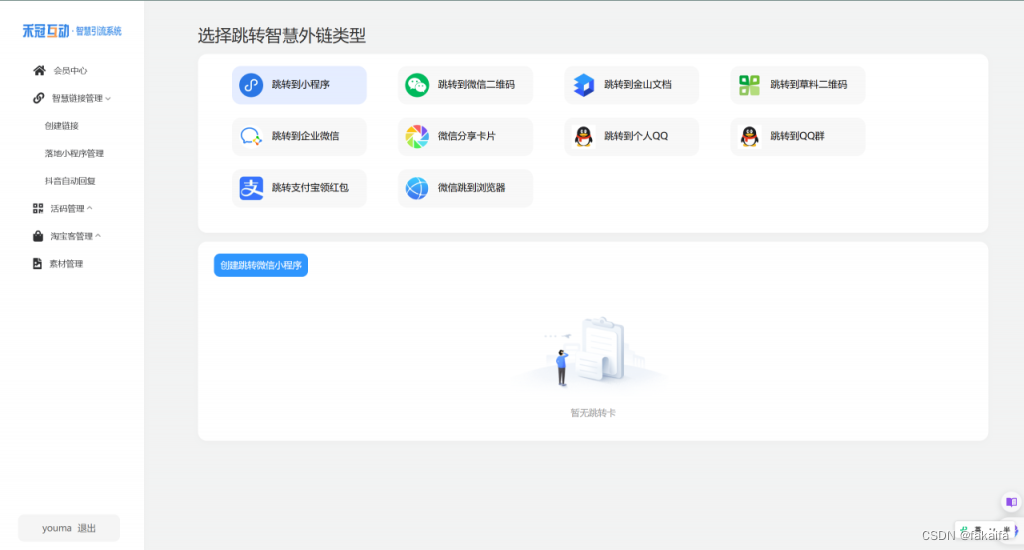Click the mini program link icon
Image resolution: width=1024 pixels, height=550 pixels.
click(x=251, y=85)
